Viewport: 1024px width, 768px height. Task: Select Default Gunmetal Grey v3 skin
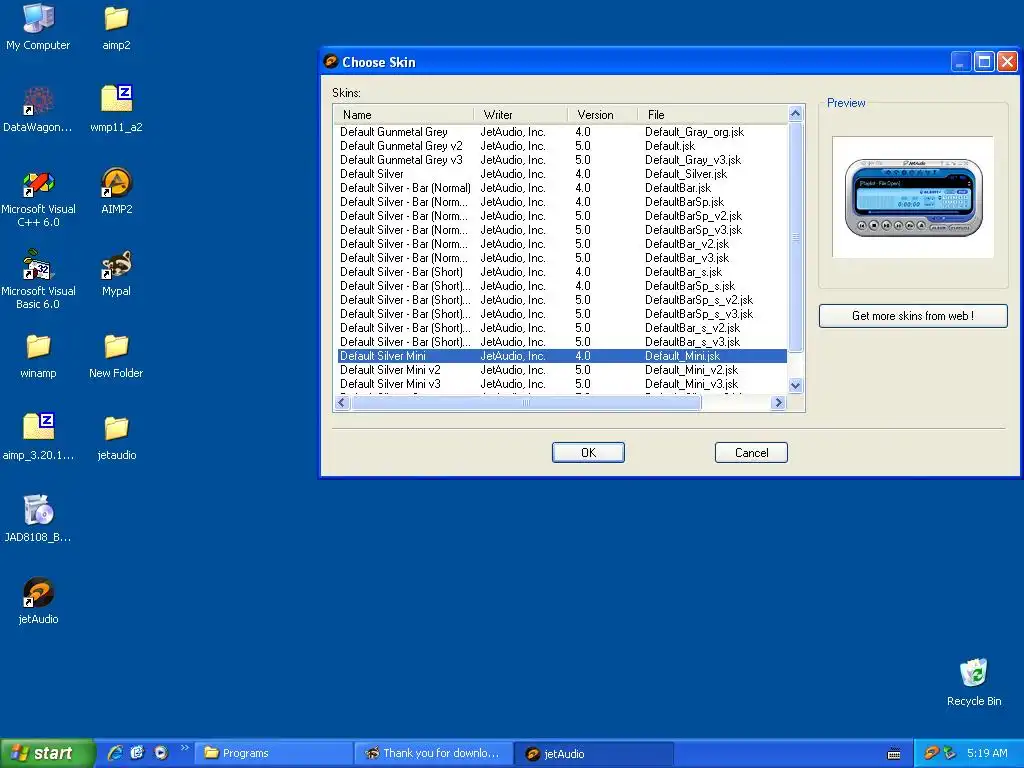pos(562,160)
